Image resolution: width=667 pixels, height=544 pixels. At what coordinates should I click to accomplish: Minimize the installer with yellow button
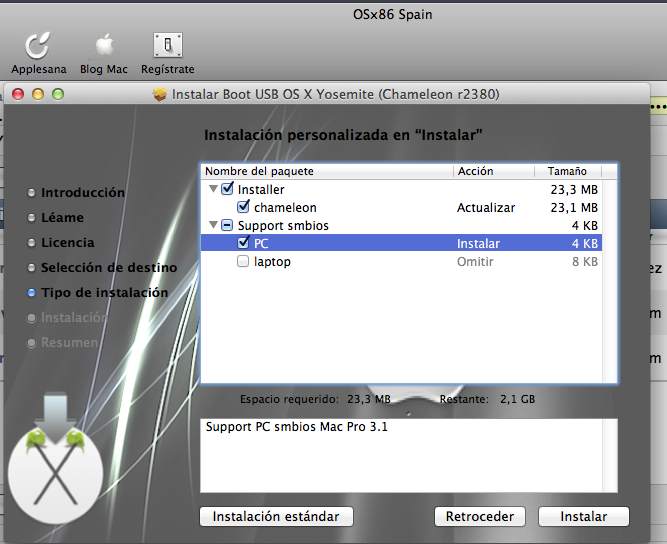[x=38, y=94]
